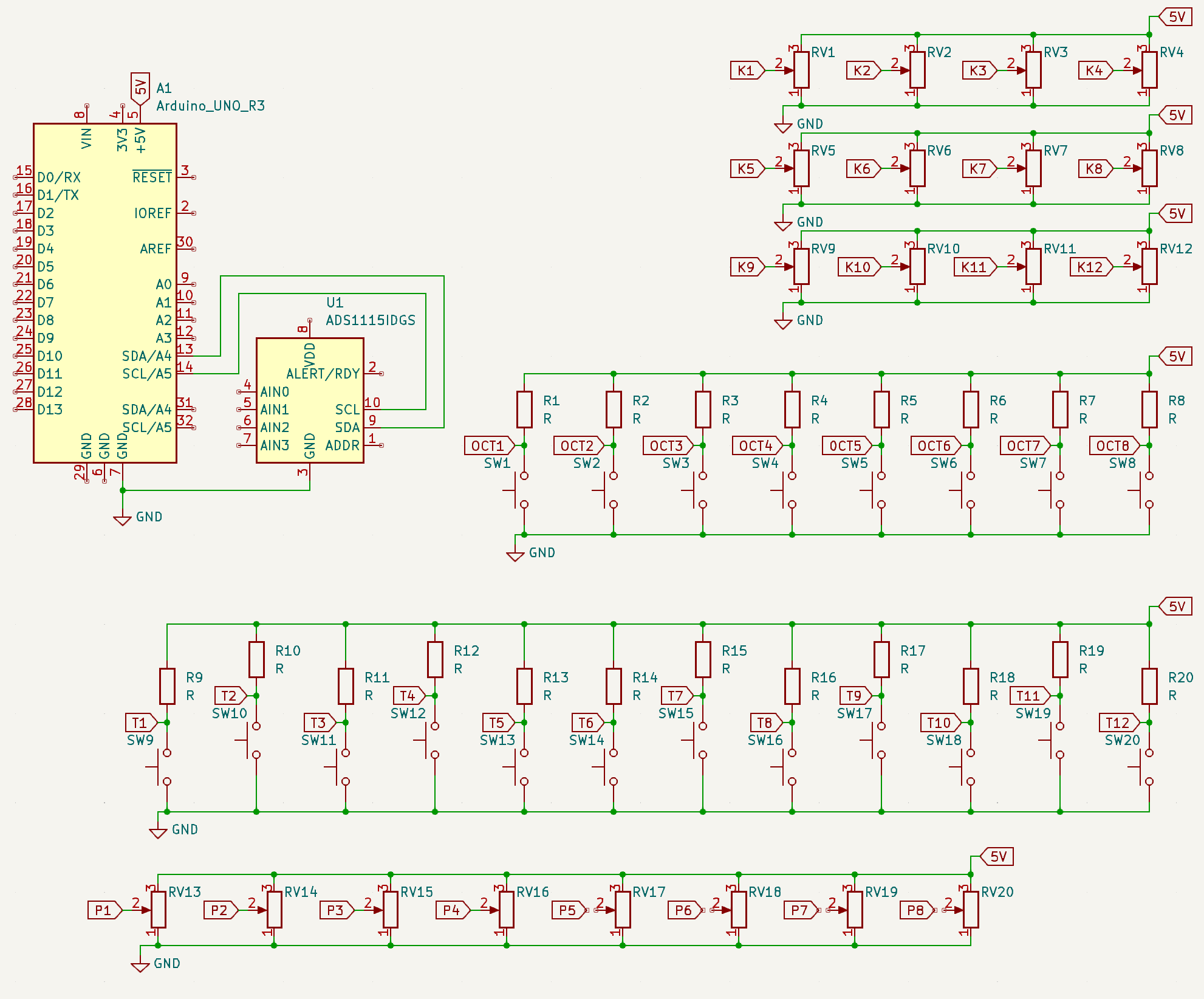This screenshot has width=1204, height=999.
Task: Select net label P1
Action: click(x=105, y=910)
